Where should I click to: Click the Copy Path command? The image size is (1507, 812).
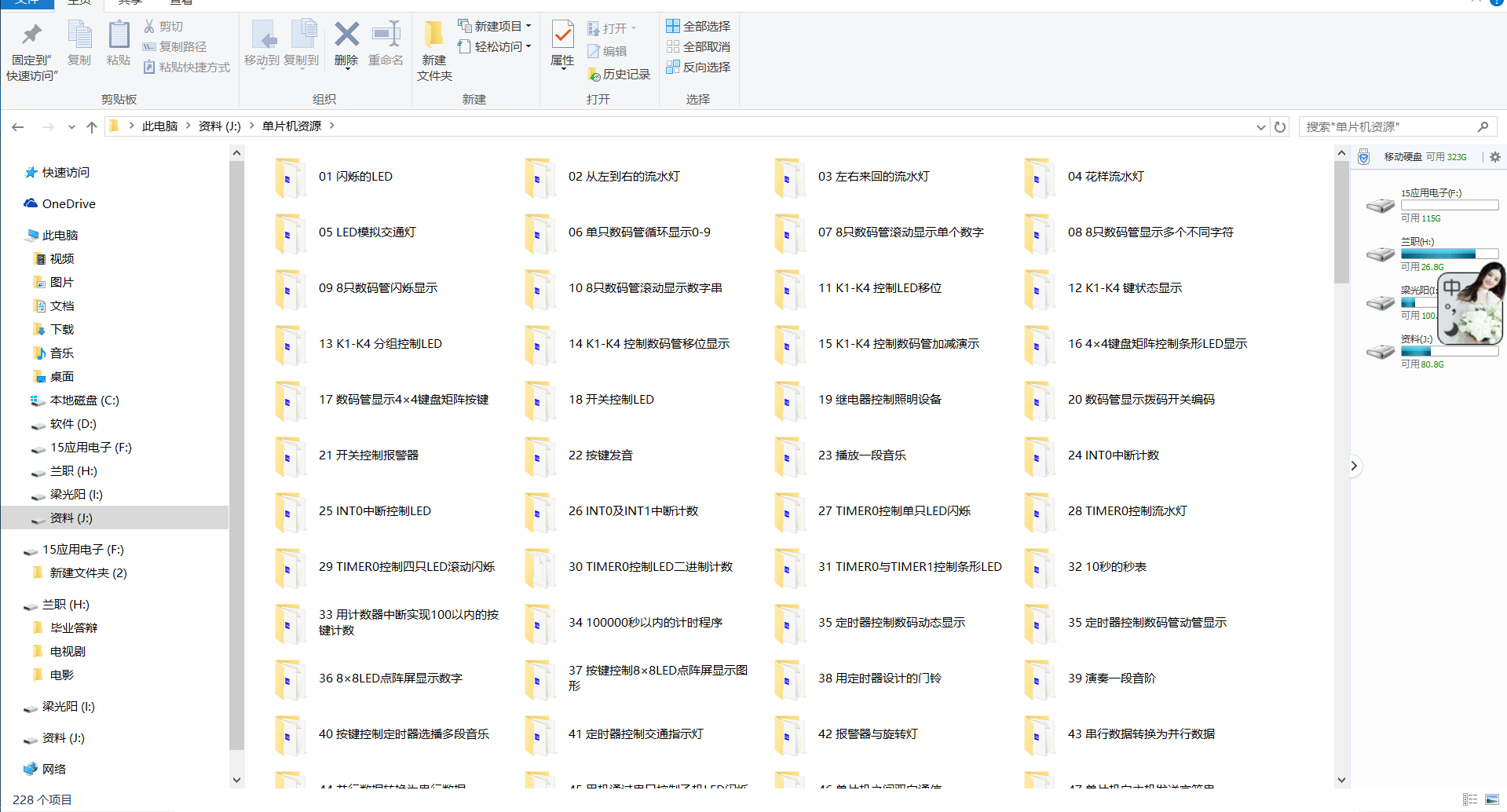pos(174,46)
